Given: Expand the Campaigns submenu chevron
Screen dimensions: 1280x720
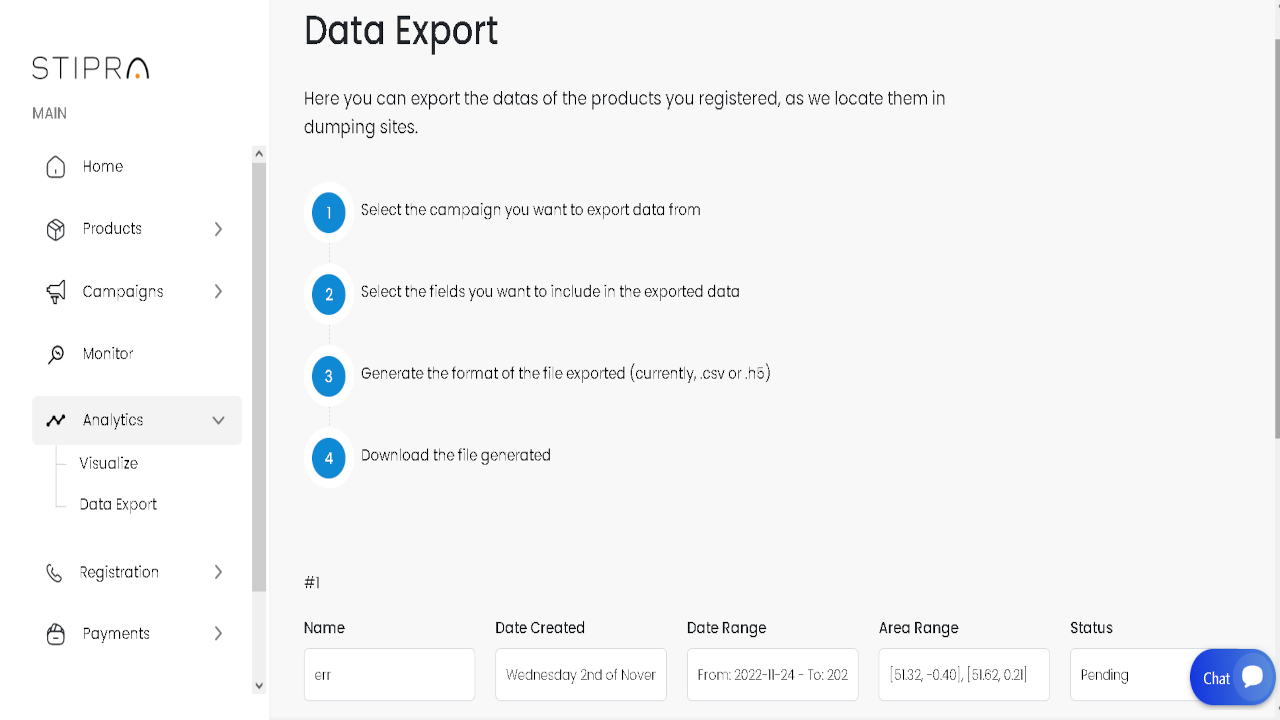Looking at the screenshot, I should (x=218, y=292).
